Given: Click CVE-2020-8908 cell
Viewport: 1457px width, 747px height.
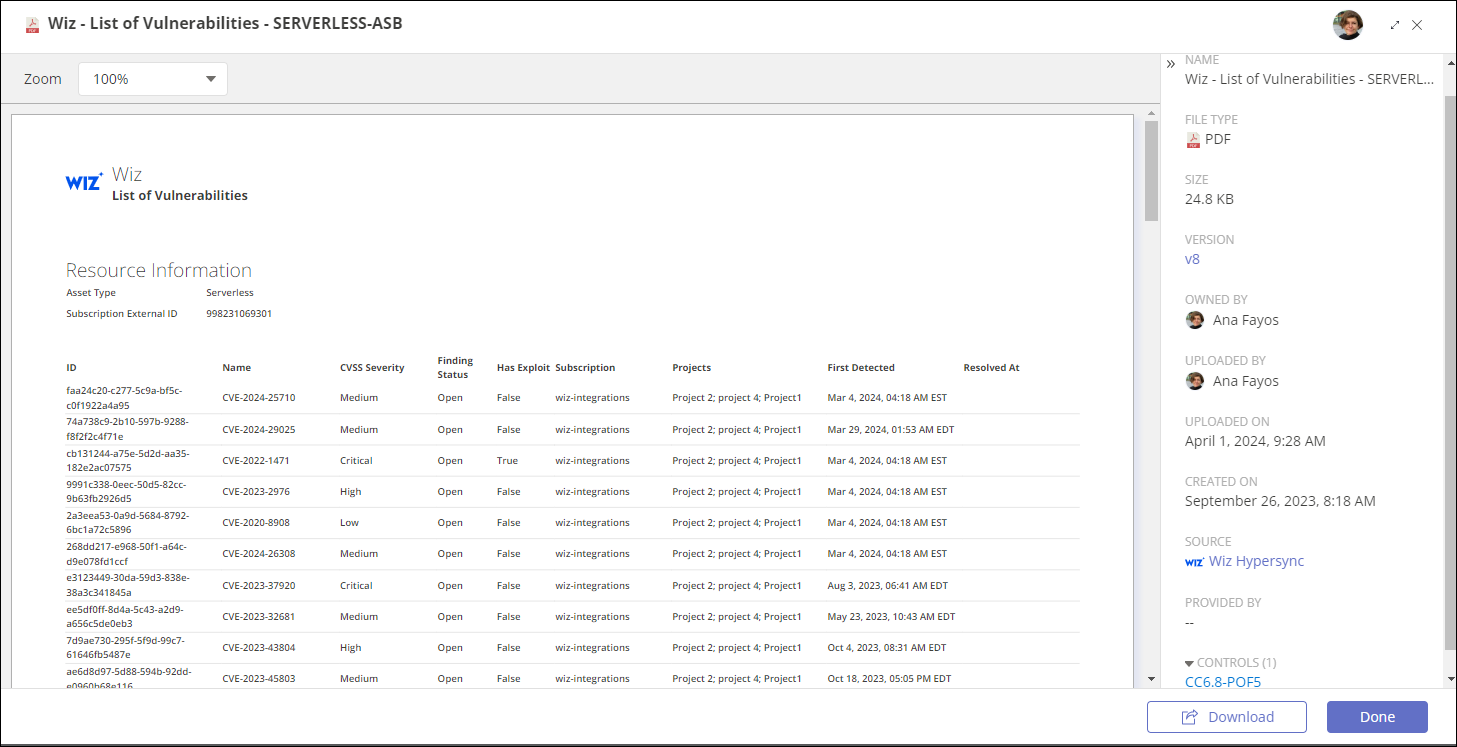Looking at the screenshot, I should pyautogui.click(x=255, y=523).
